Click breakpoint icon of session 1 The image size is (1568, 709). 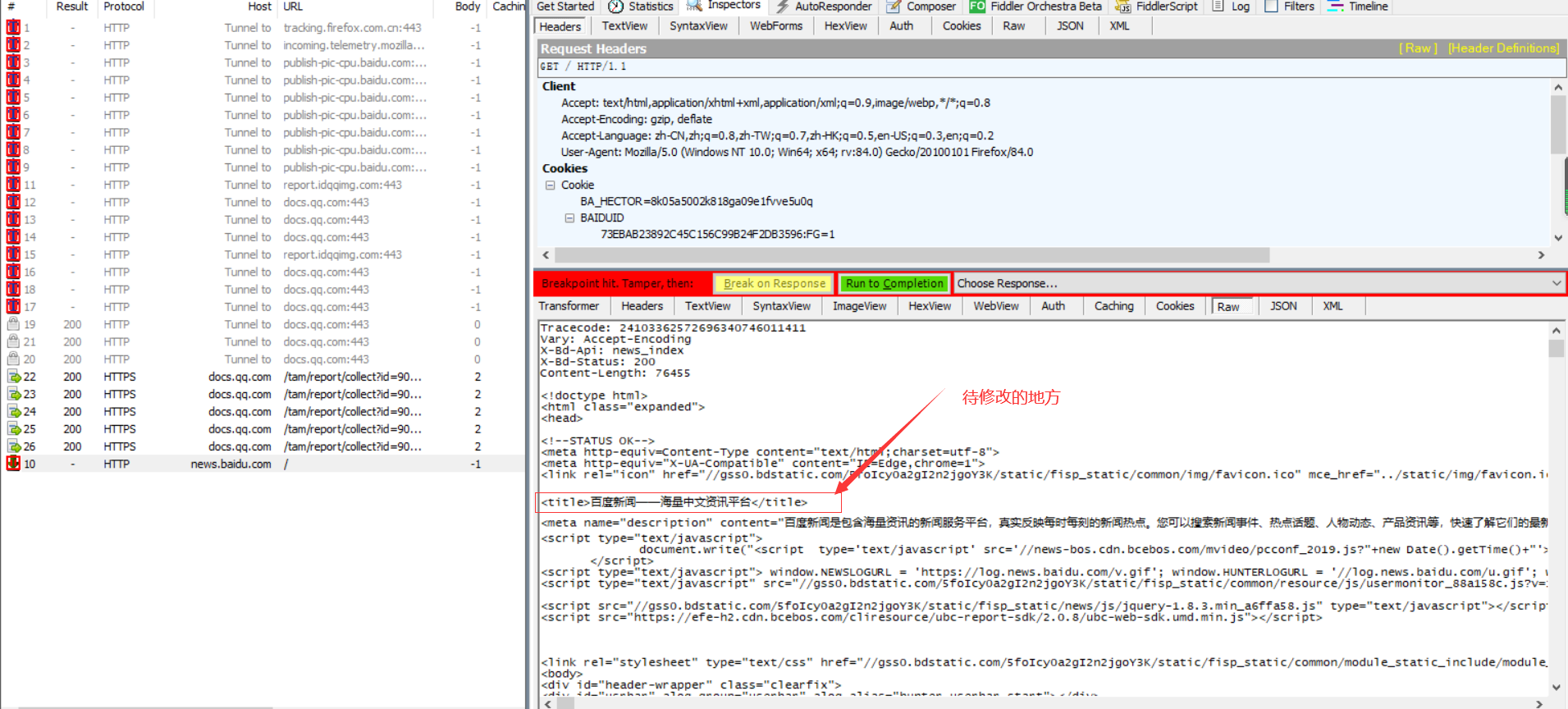point(13,27)
